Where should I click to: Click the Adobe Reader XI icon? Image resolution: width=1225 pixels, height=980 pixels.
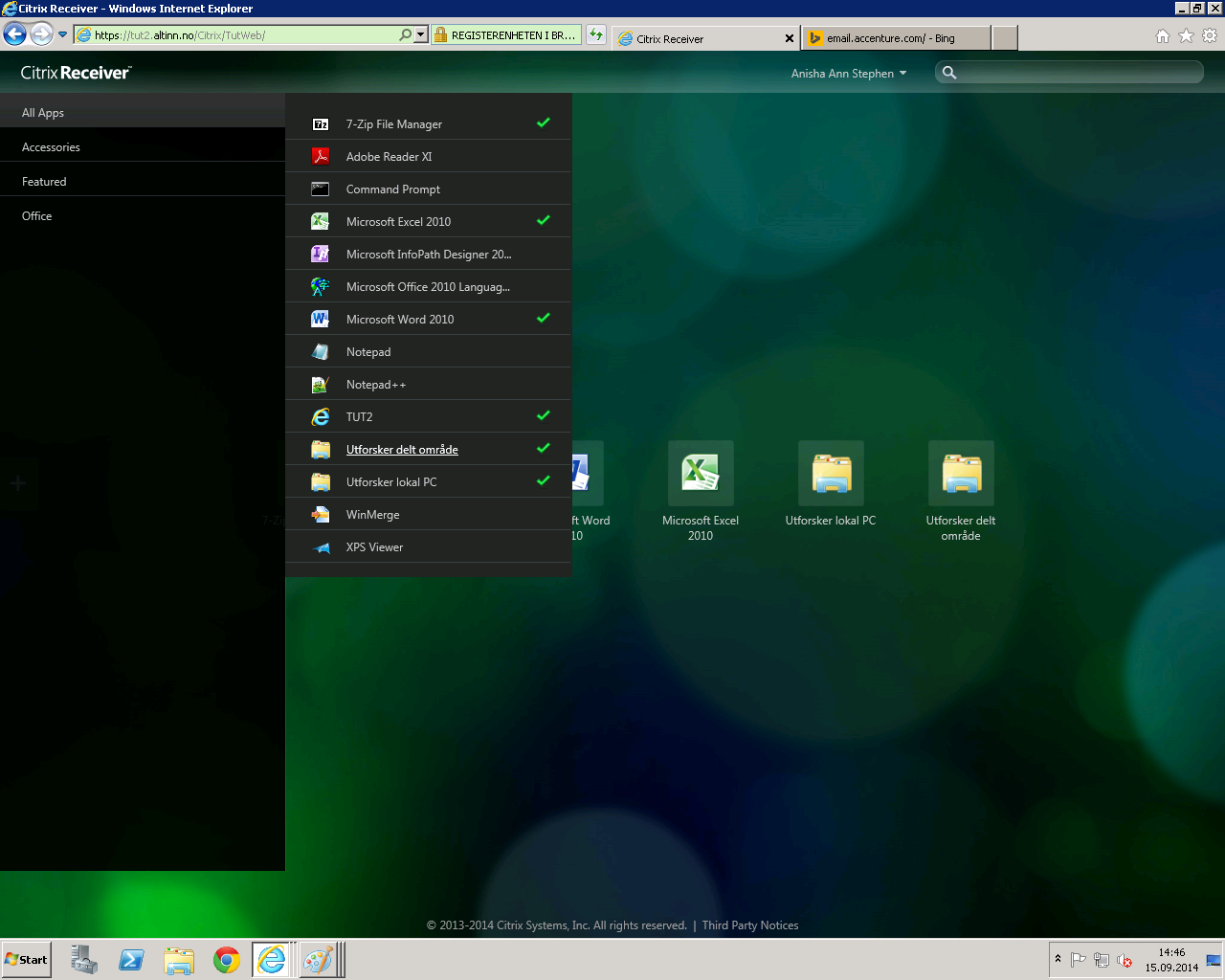tap(321, 157)
